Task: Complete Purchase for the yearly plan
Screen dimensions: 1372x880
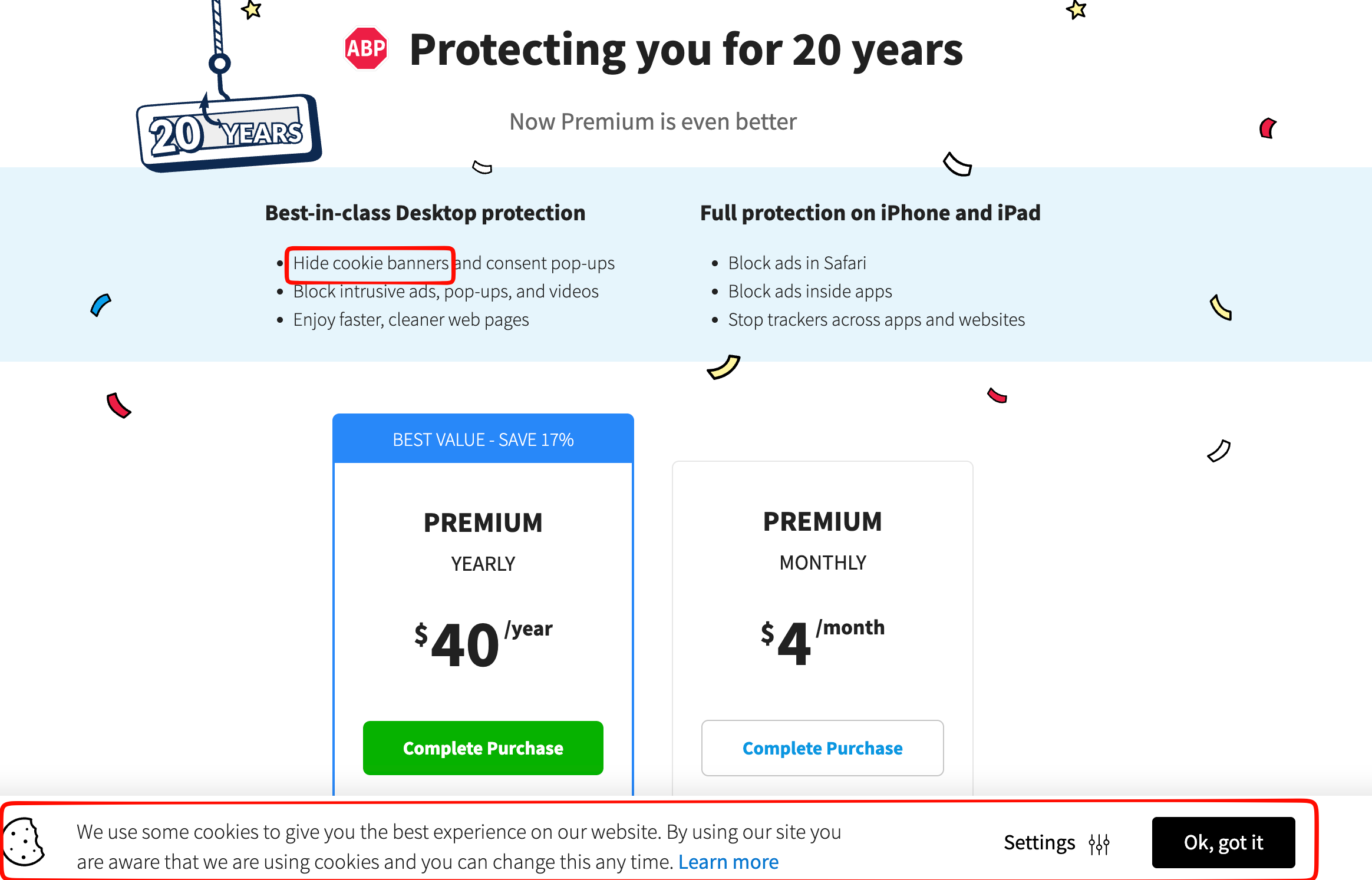Action: coord(483,747)
